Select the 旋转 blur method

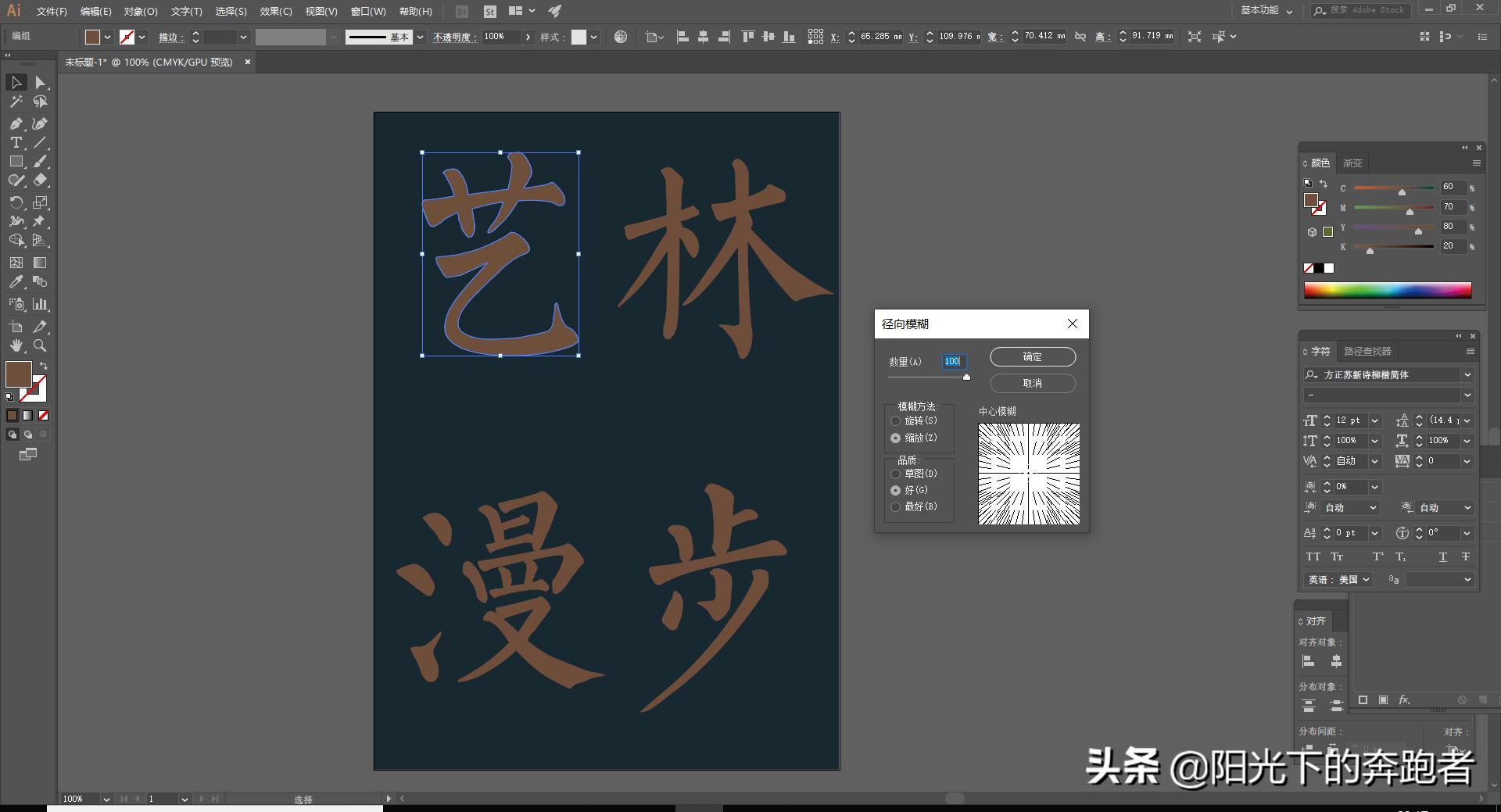click(896, 421)
